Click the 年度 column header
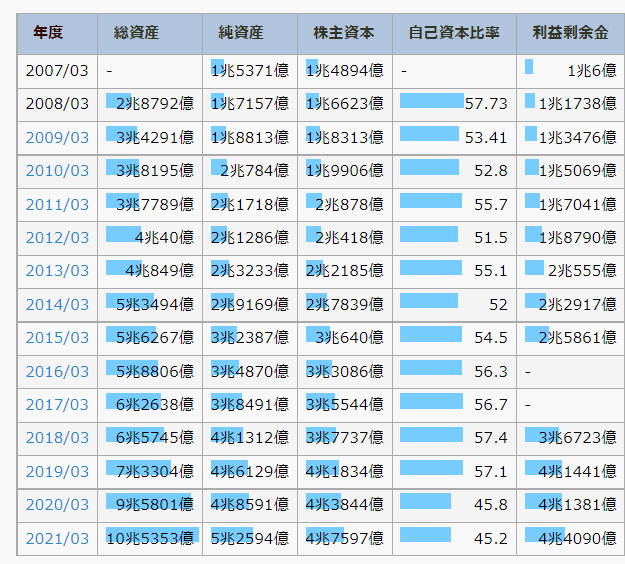The image size is (625, 564). click(x=57, y=34)
